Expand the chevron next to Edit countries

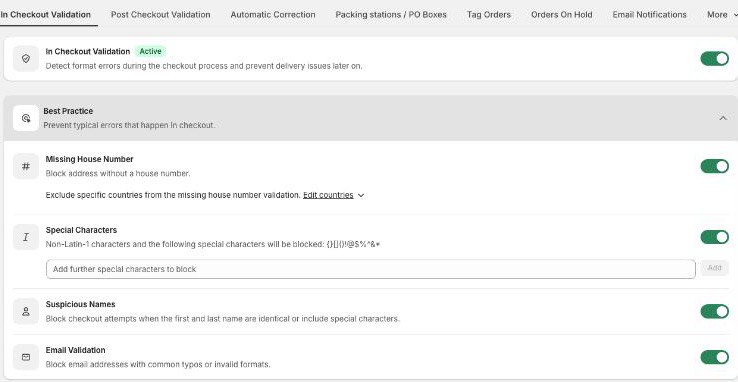coord(361,195)
